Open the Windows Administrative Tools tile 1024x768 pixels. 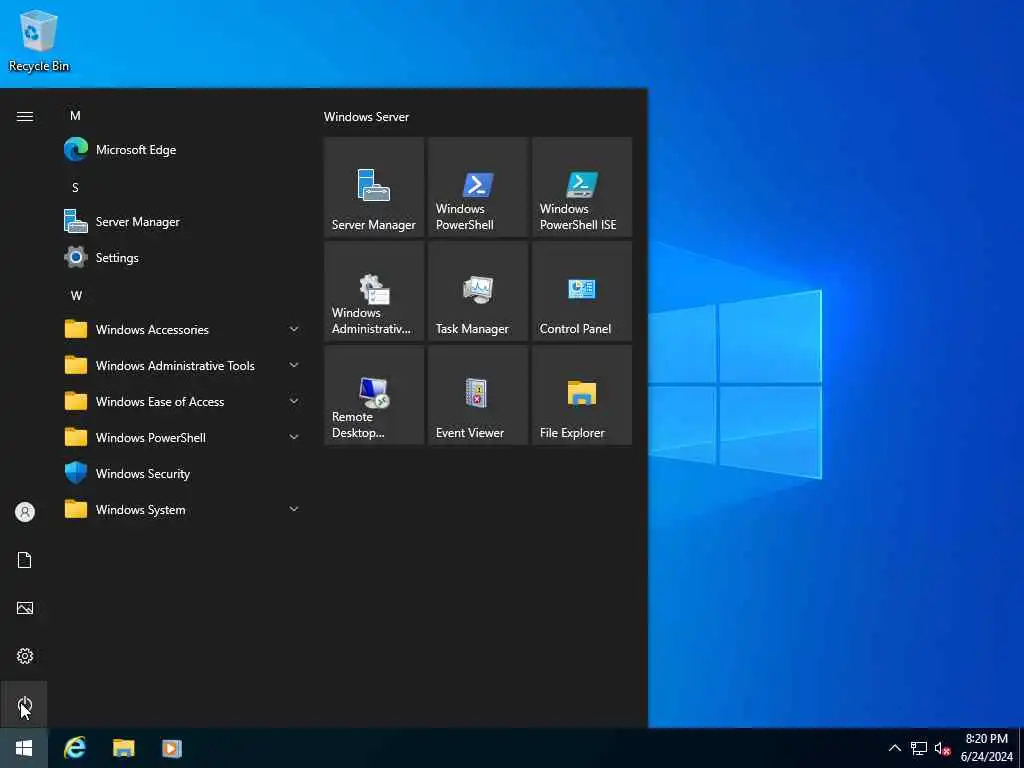374,291
